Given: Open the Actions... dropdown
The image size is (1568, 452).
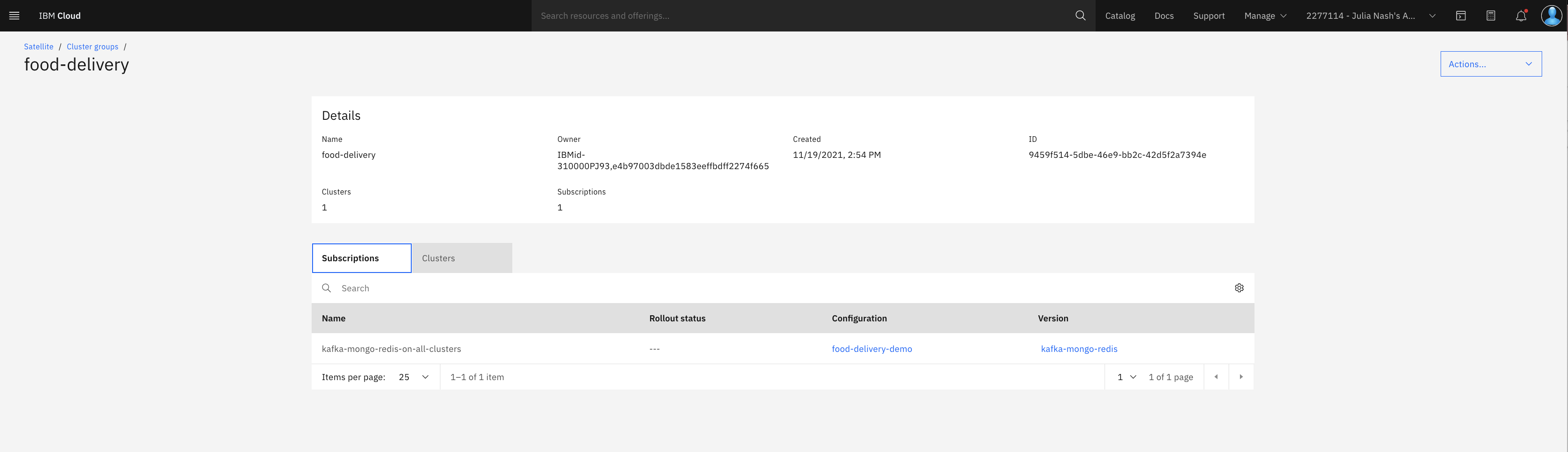Looking at the screenshot, I should point(1491,64).
